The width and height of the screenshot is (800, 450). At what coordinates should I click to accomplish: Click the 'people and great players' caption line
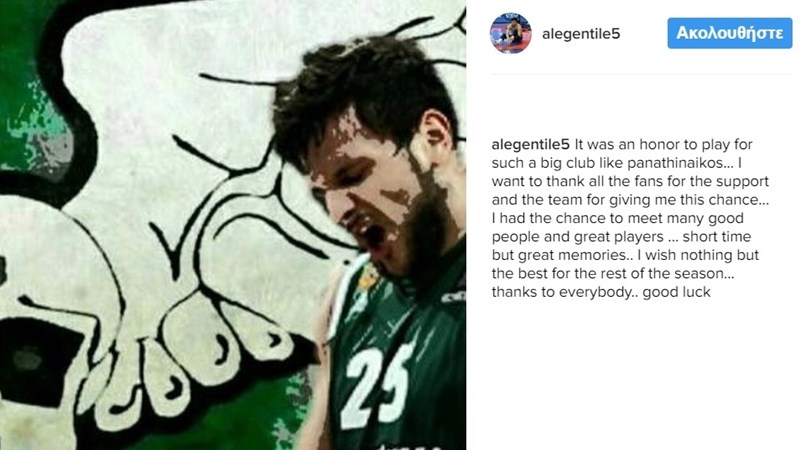pos(621,237)
